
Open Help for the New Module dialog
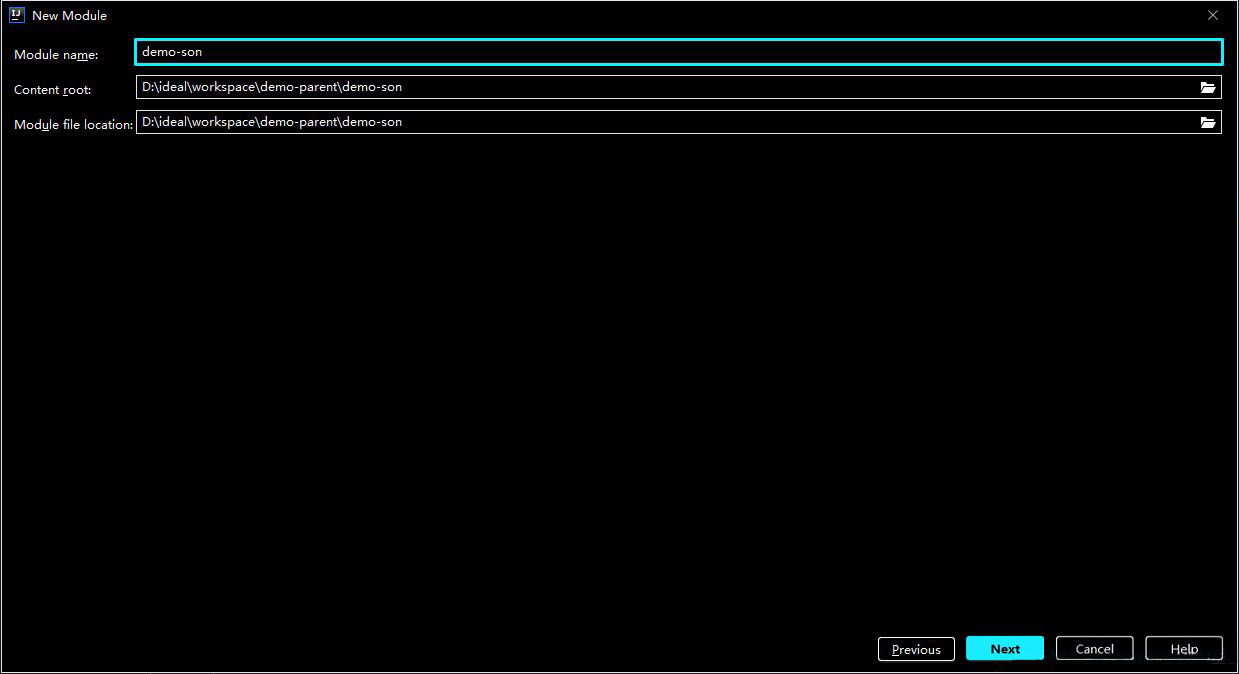click(1184, 649)
